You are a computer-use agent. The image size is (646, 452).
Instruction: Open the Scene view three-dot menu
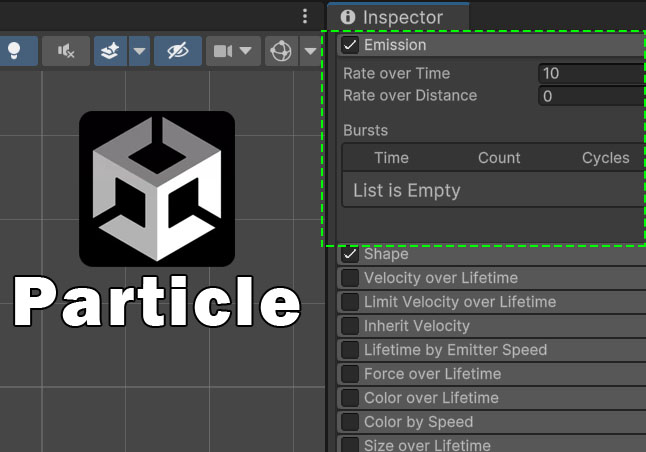[305, 17]
